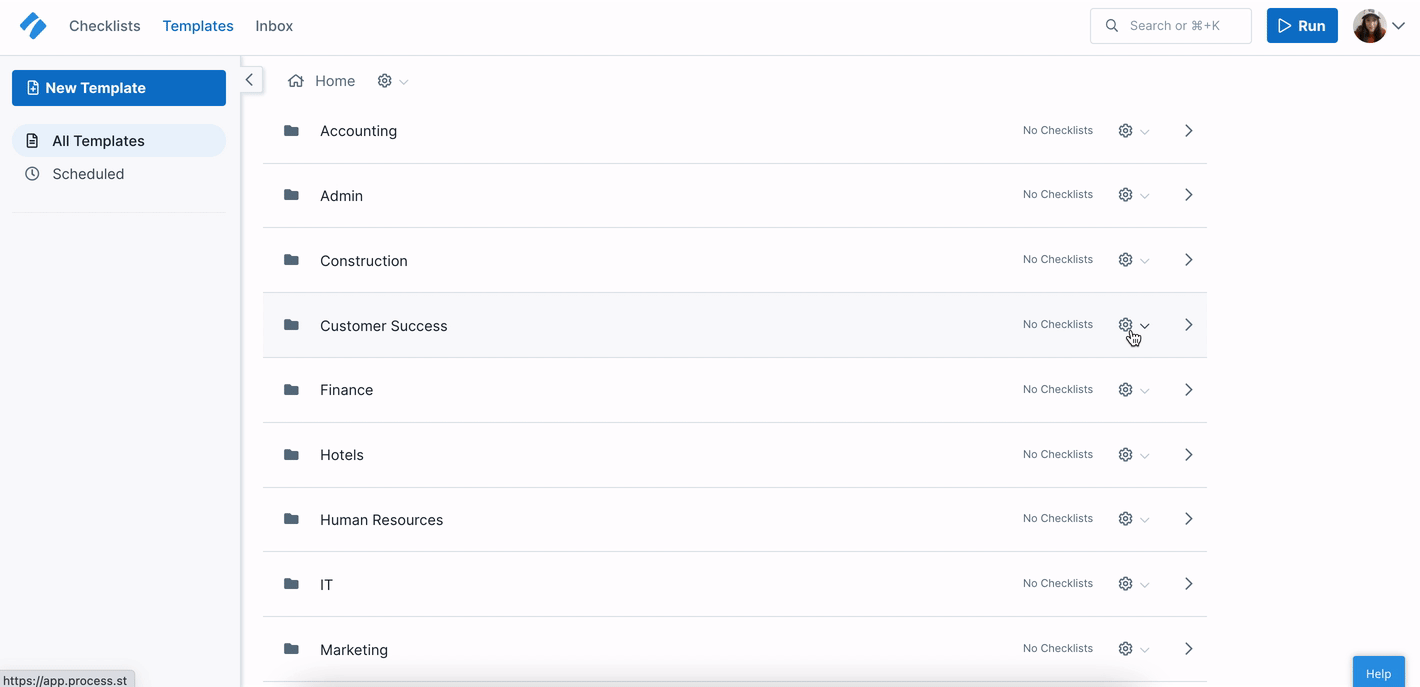Open the Marketing folder gear menu
The width and height of the screenshot is (1420, 687).
[x=1133, y=649]
